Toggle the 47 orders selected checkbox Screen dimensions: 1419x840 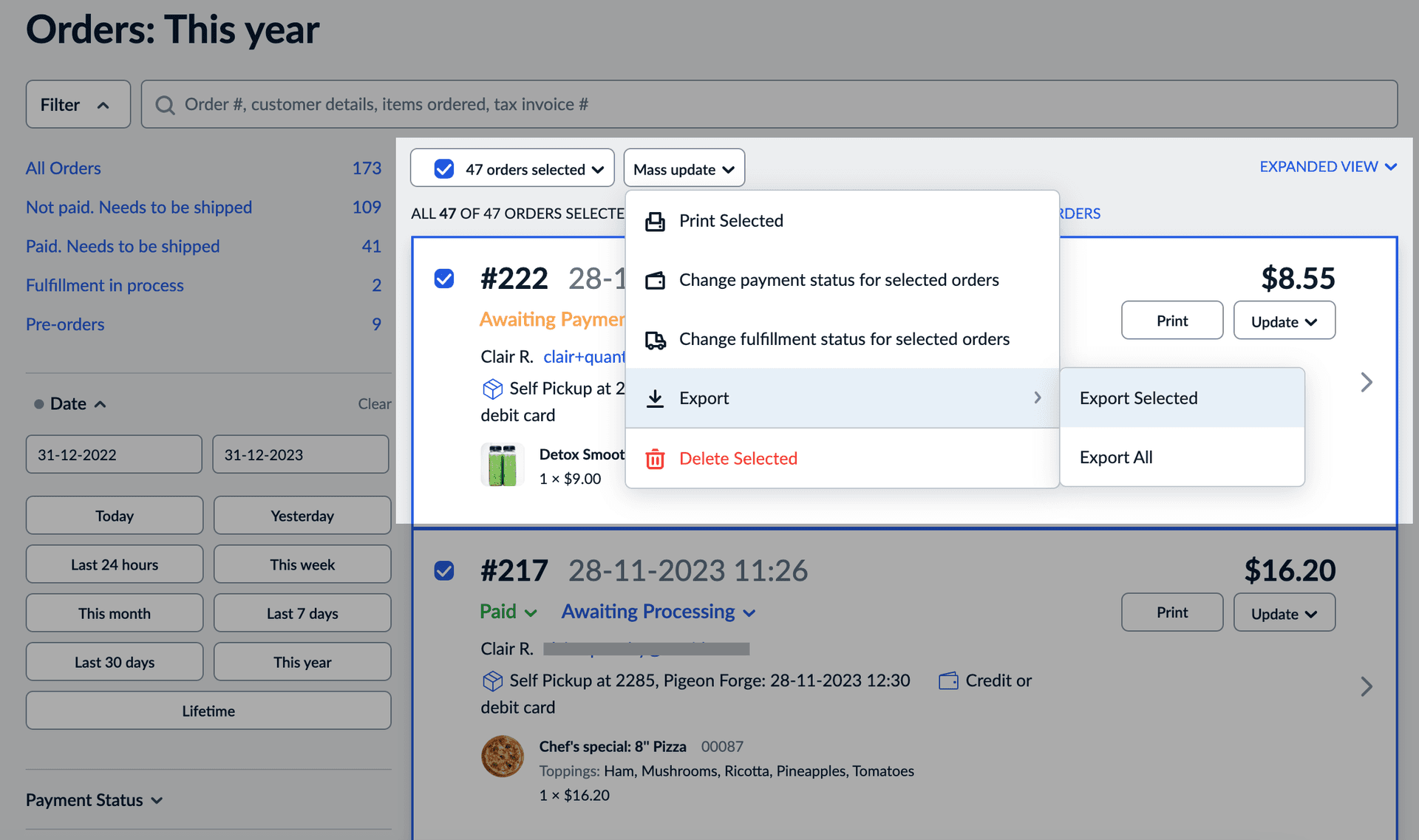point(444,169)
